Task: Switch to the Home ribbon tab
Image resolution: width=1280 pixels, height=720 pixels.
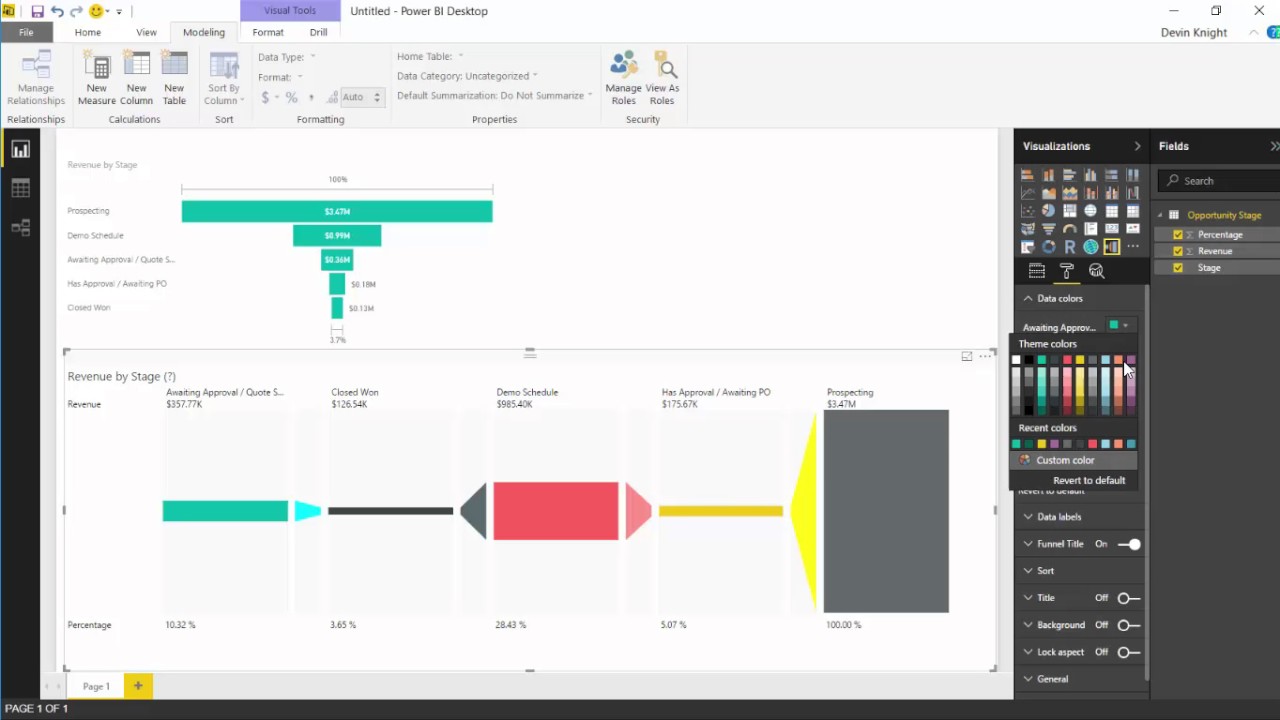Action: tap(88, 32)
